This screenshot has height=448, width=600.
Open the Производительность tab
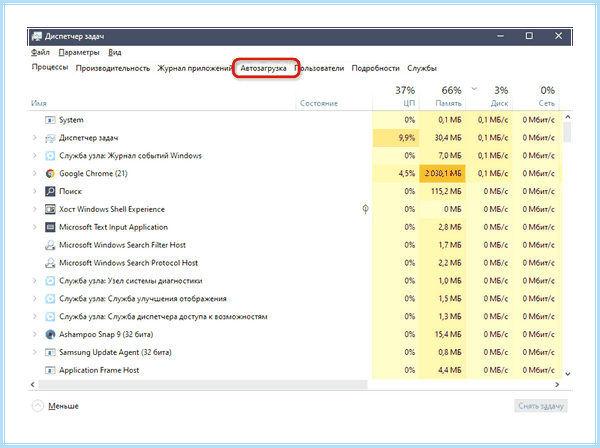(x=112, y=68)
